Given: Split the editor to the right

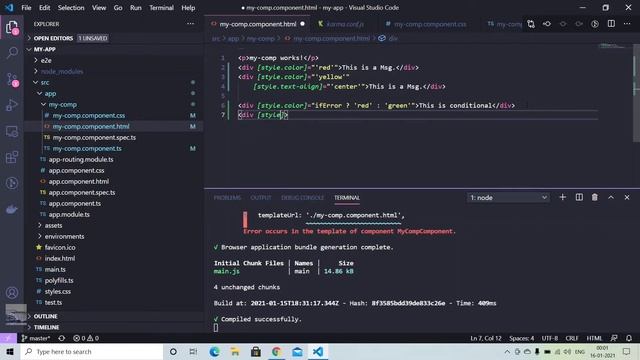Looking at the screenshot, I should [611, 24].
